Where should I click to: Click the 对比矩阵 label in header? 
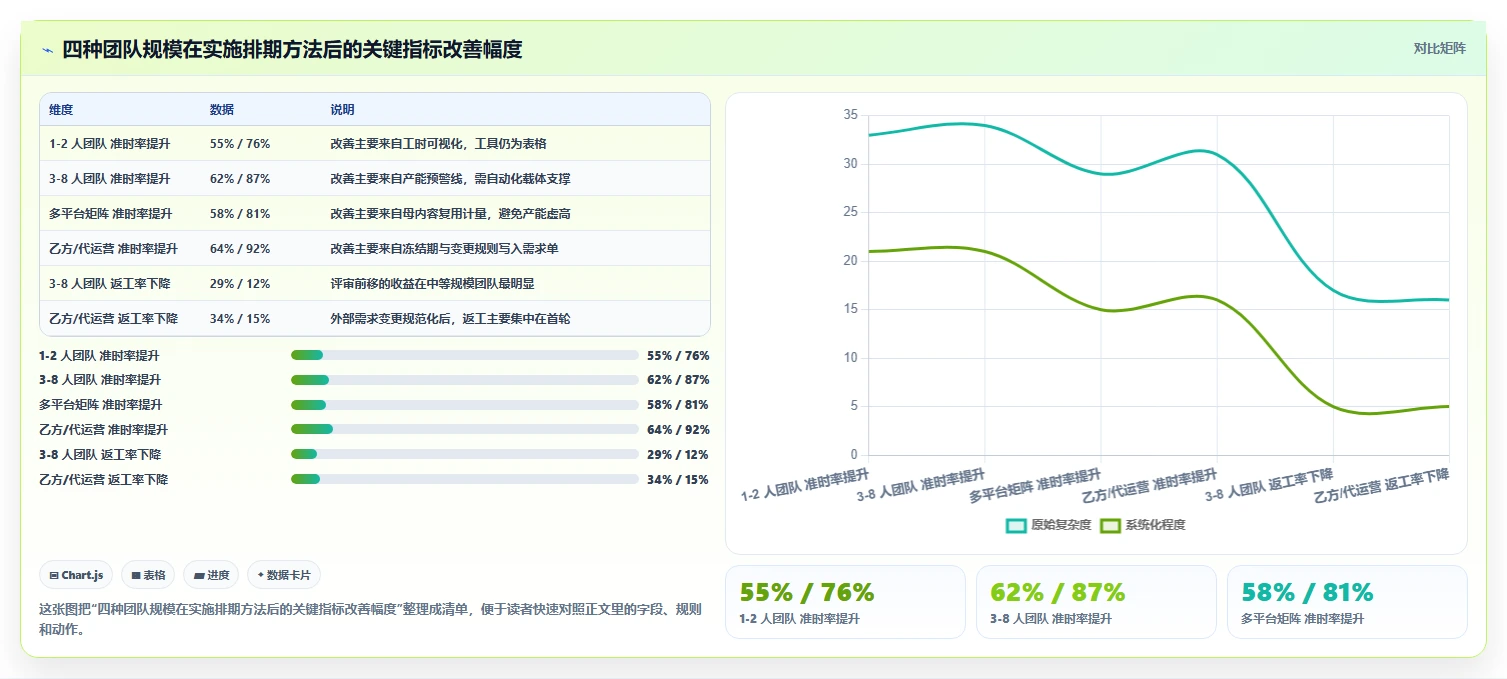[1439, 49]
